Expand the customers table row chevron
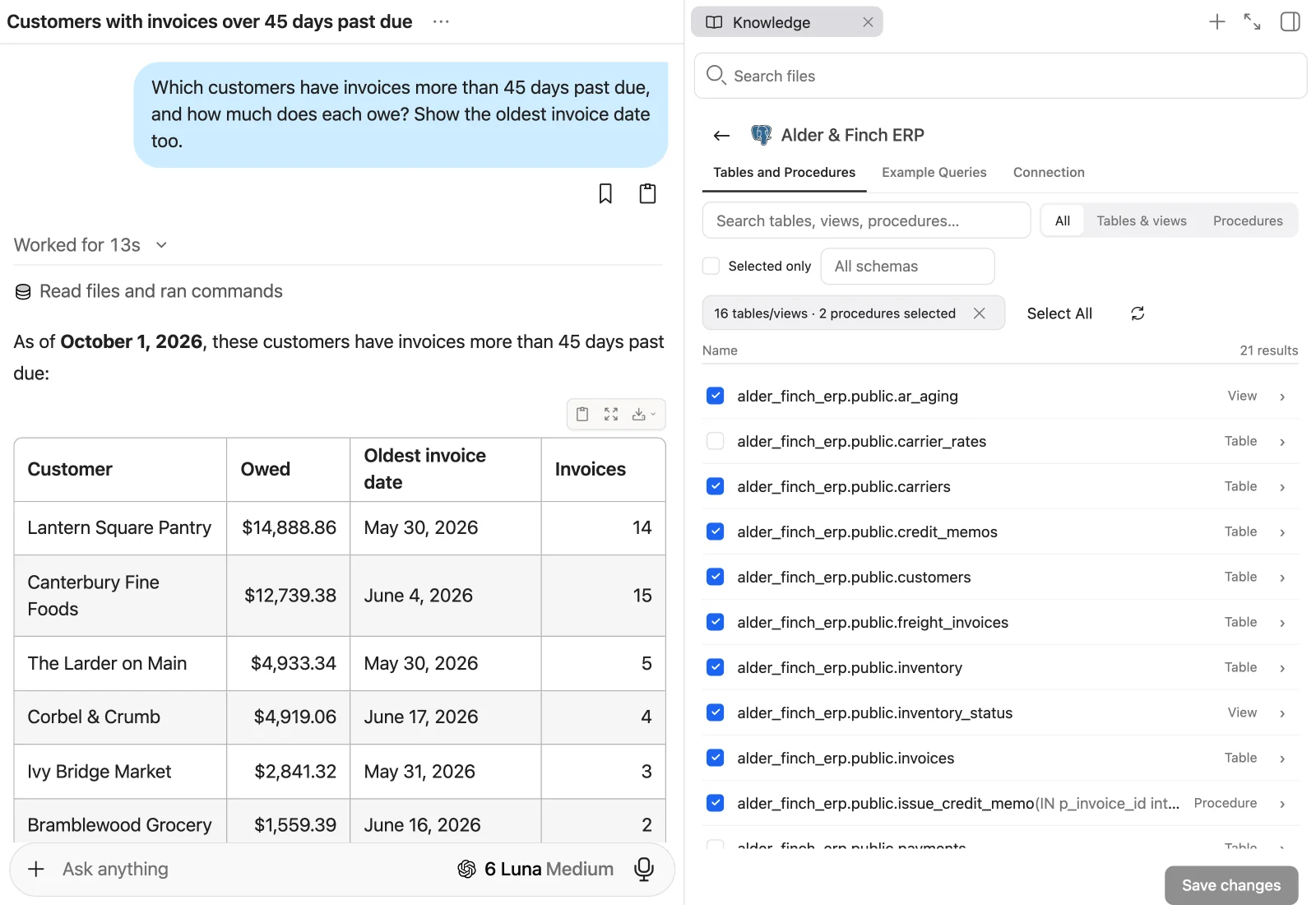The image size is (1316, 905). (1282, 578)
